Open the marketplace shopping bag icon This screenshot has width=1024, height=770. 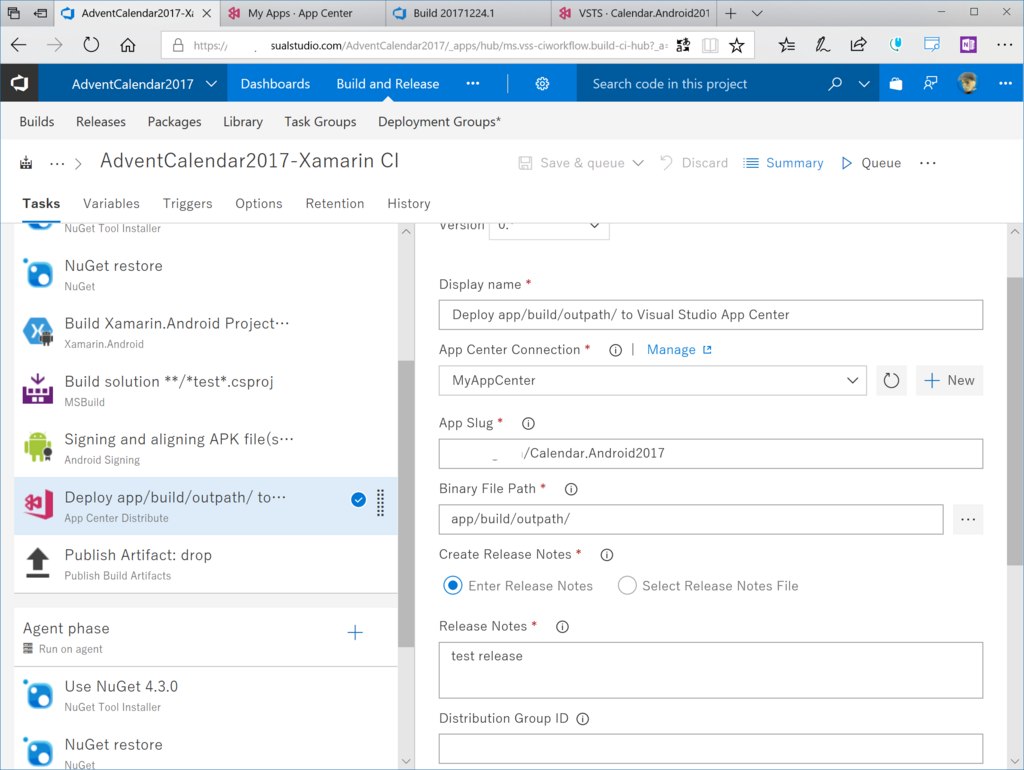tap(895, 84)
